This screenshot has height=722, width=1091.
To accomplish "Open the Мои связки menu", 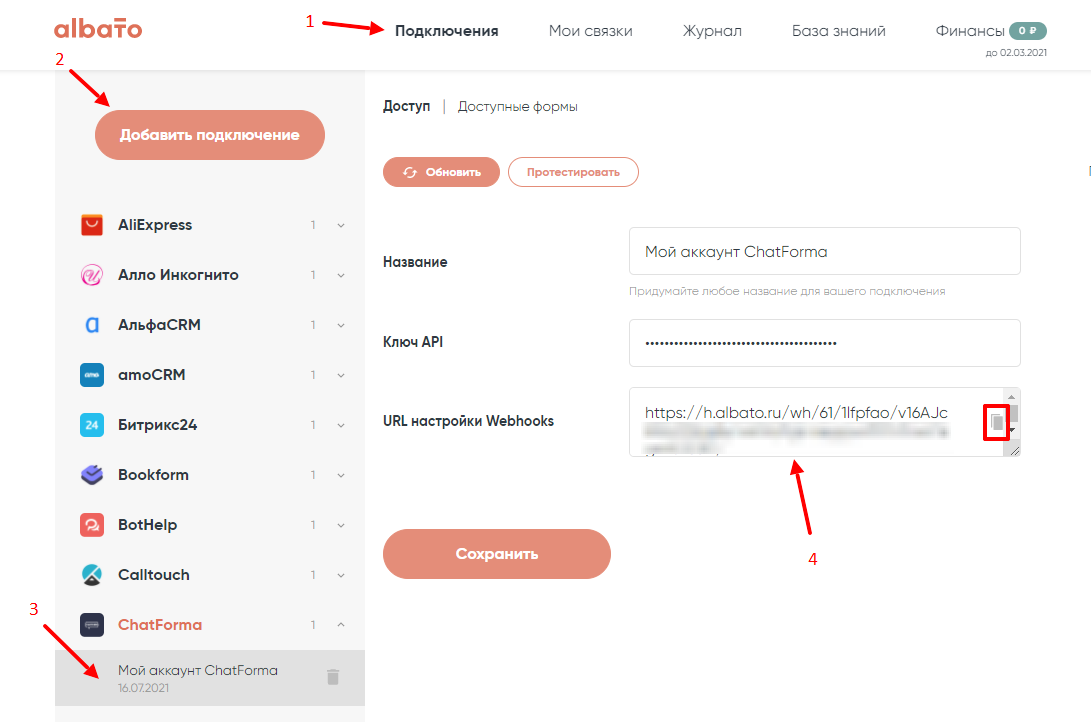I will [590, 31].
